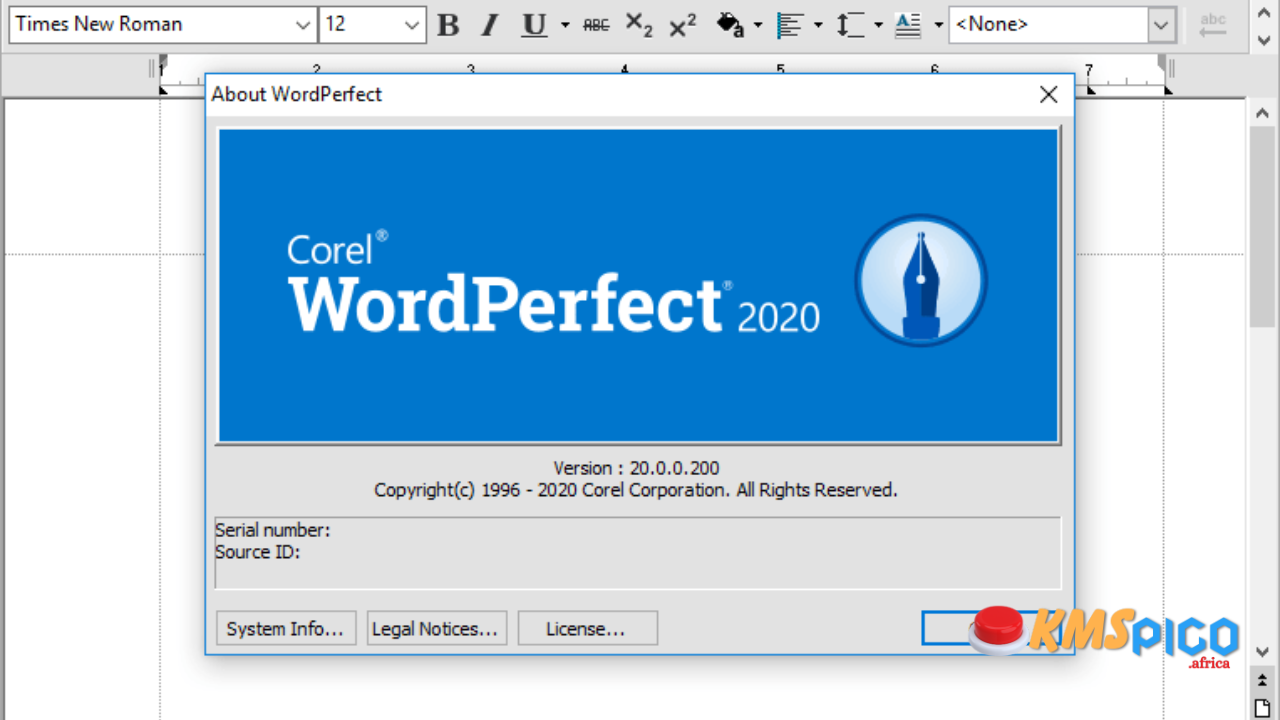Click the greyed abc back-arrow icon

coord(1213,25)
